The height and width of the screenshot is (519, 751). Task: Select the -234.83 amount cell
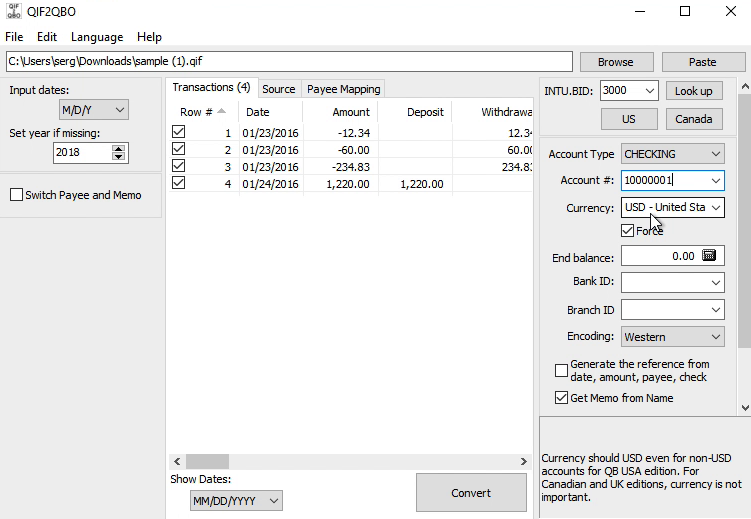pyautogui.click(x=340, y=167)
